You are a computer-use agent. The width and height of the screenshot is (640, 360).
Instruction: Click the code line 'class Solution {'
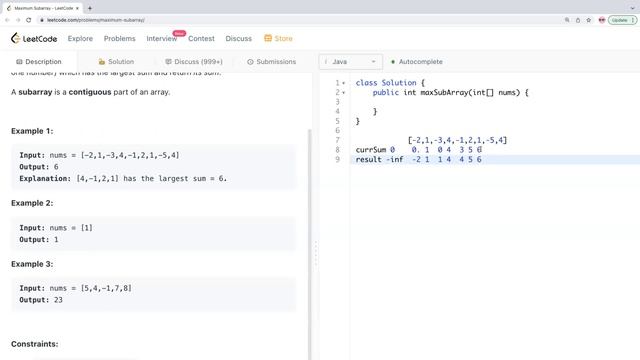pos(390,83)
